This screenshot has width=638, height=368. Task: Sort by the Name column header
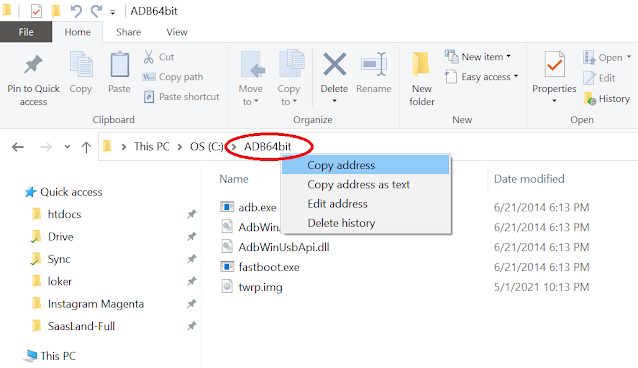234,179
